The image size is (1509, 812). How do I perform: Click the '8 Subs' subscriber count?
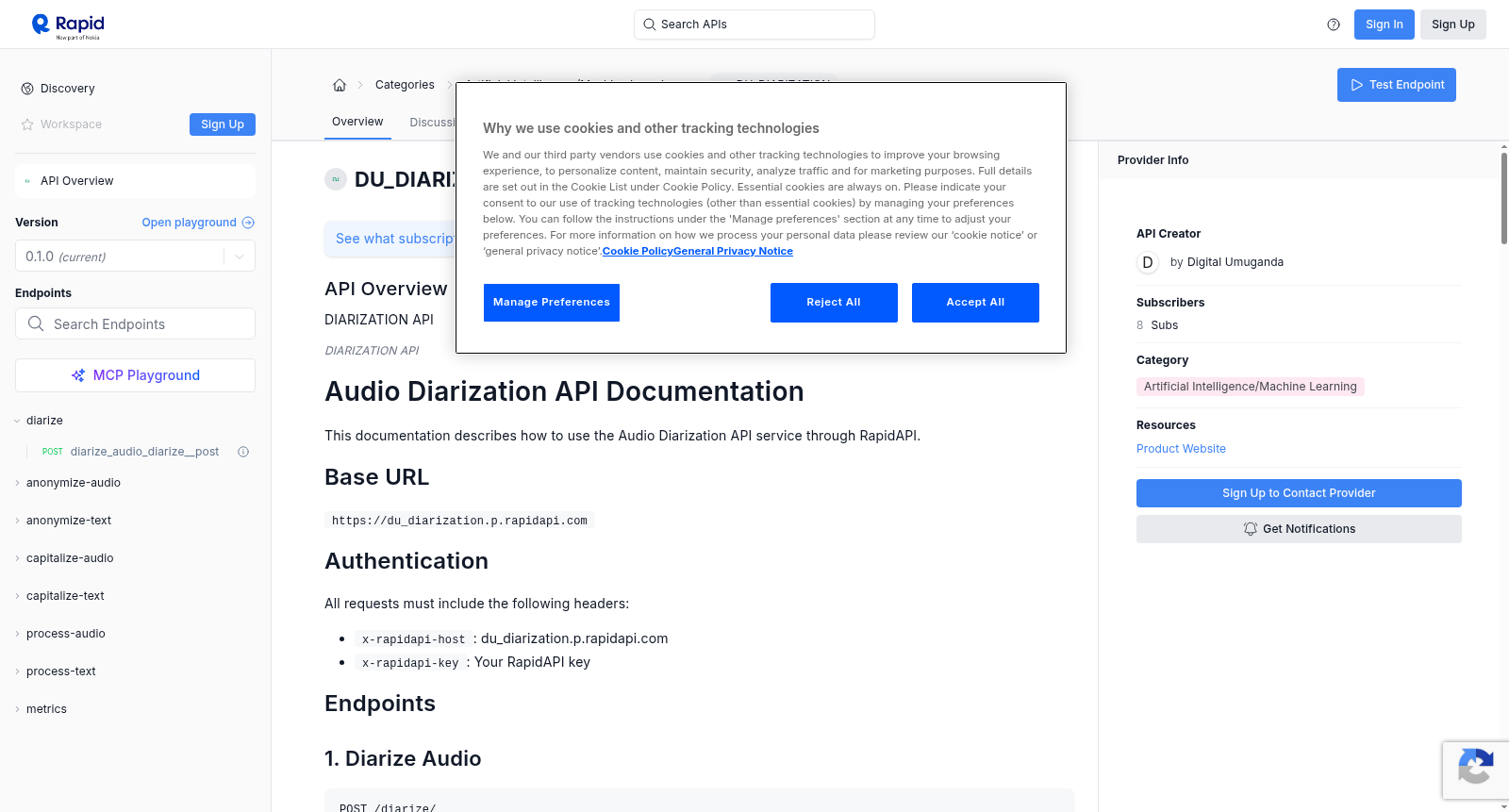tap(1157, 325)
